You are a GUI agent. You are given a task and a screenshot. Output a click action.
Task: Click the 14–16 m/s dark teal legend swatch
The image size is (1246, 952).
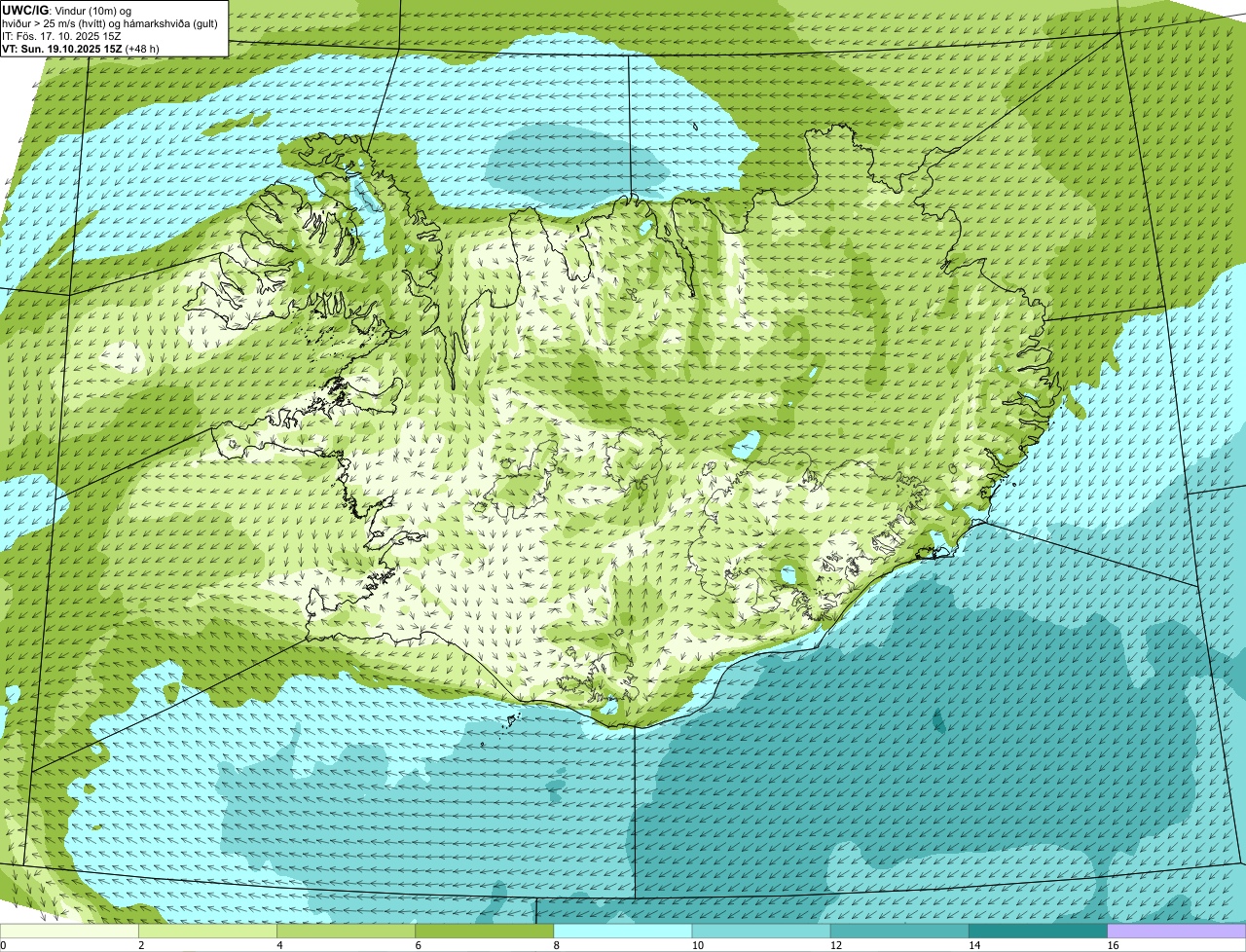coord(1038,931)
